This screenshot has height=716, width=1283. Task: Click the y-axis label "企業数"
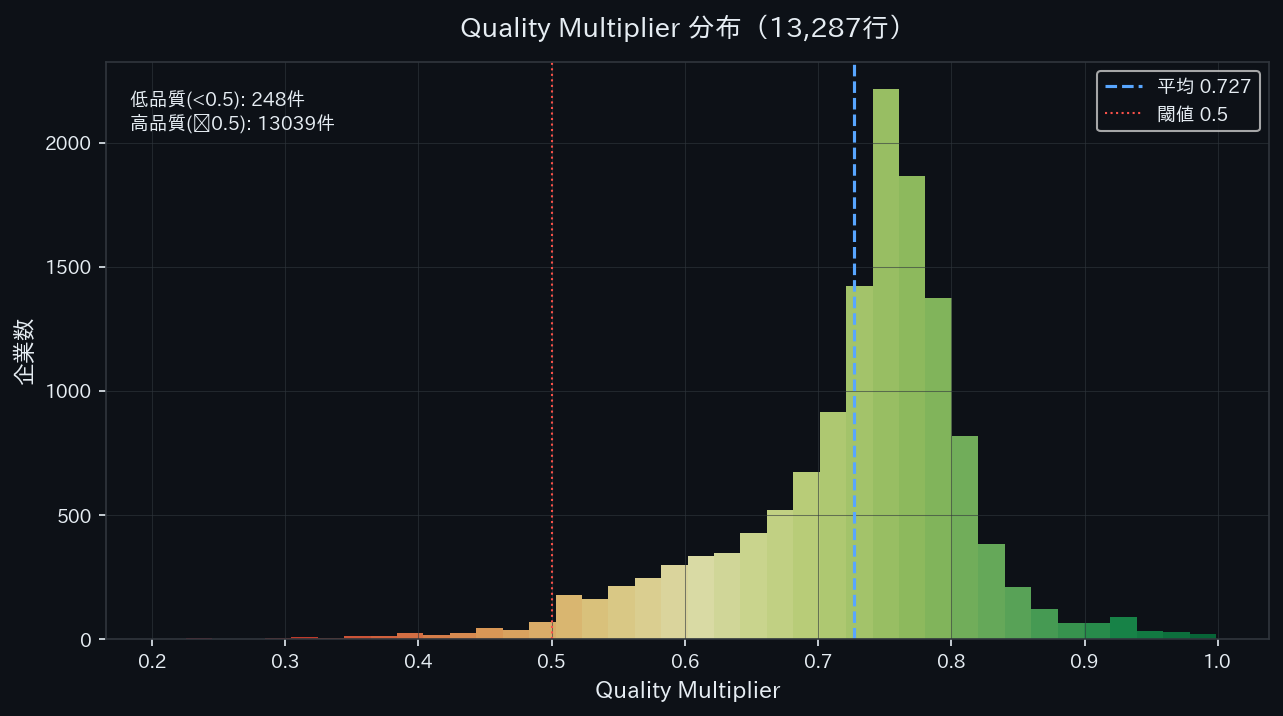[x=25, y=351]
